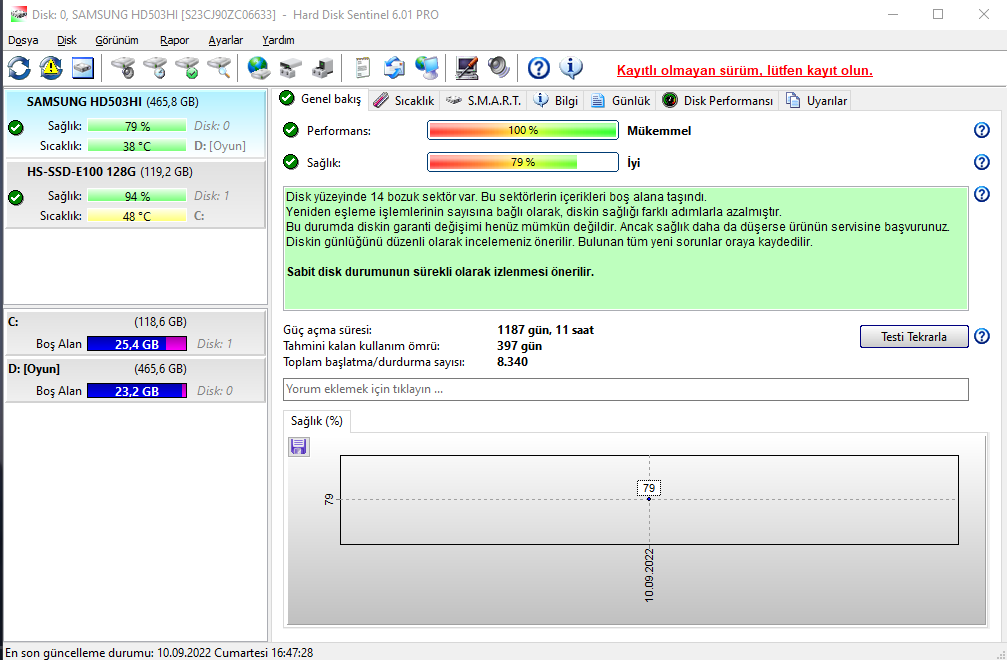Screen dimensions: 1007x660
Task: Open the text report document icon
Action: [363, 67]
